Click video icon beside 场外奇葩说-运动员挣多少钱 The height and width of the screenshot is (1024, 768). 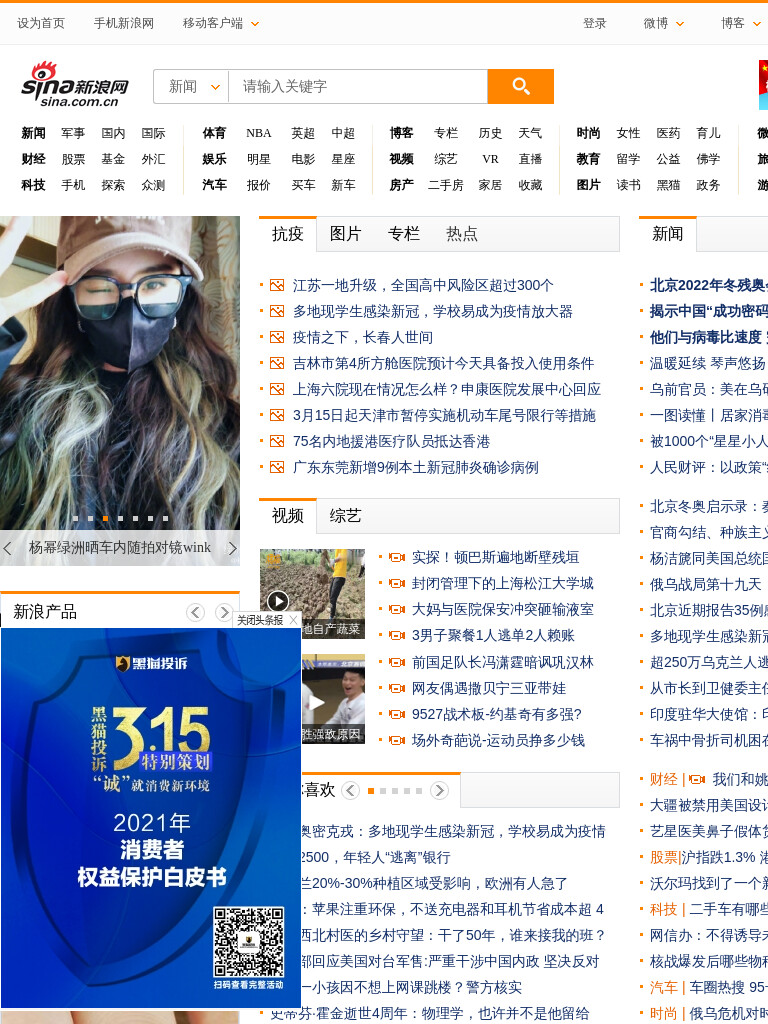coord(396,741)
